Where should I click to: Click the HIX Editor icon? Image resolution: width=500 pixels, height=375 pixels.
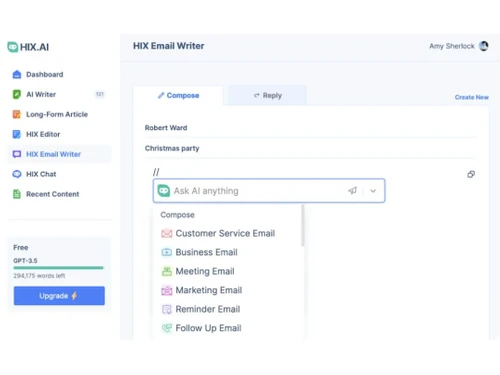[x=17, y=134]
